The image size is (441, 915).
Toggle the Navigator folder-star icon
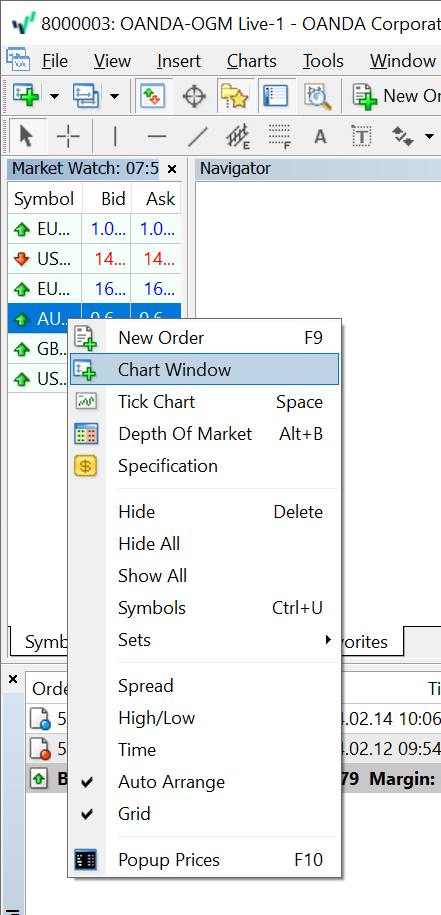[x=233, y=96]
